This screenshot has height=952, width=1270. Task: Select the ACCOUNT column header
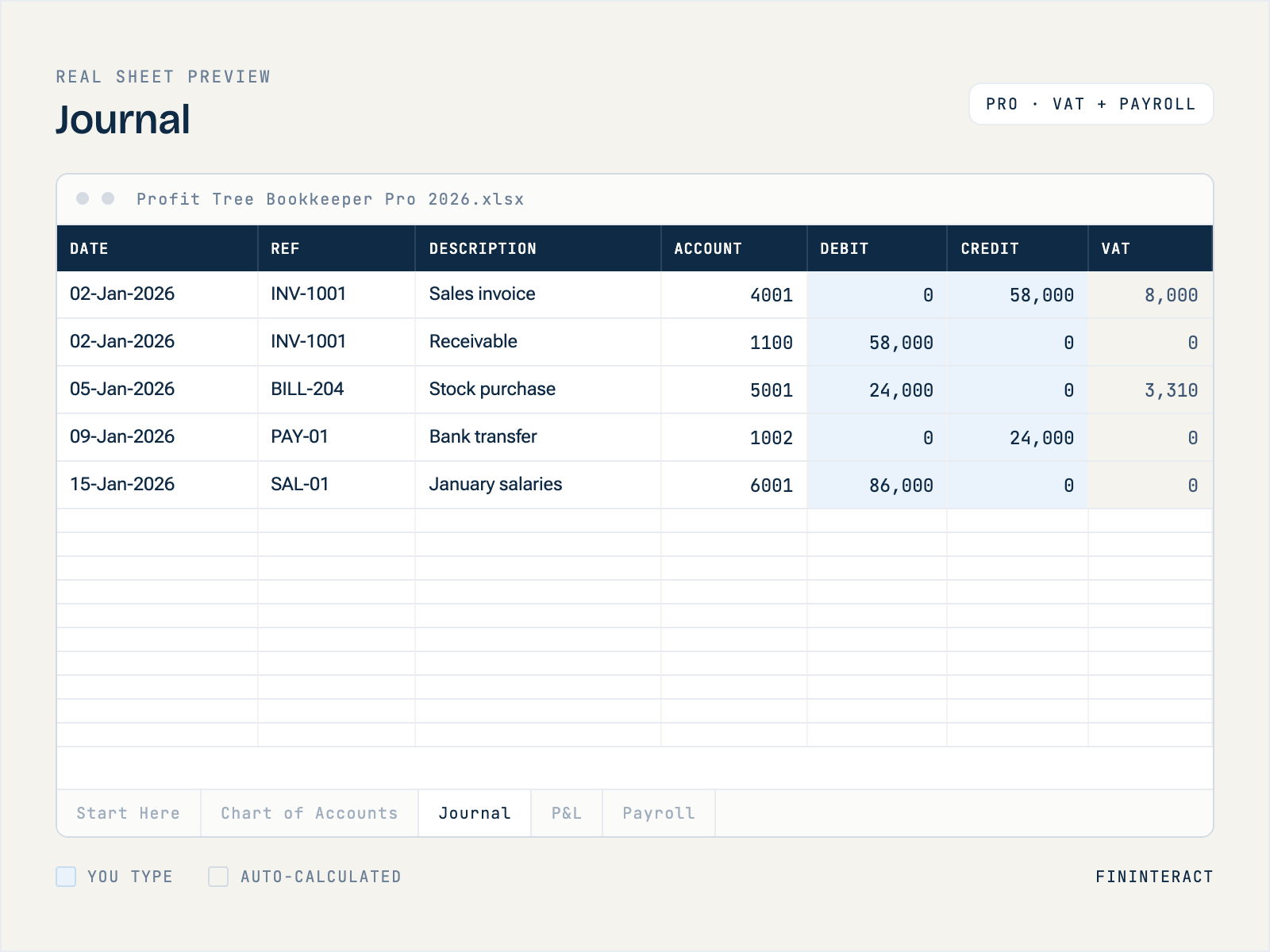734,248
